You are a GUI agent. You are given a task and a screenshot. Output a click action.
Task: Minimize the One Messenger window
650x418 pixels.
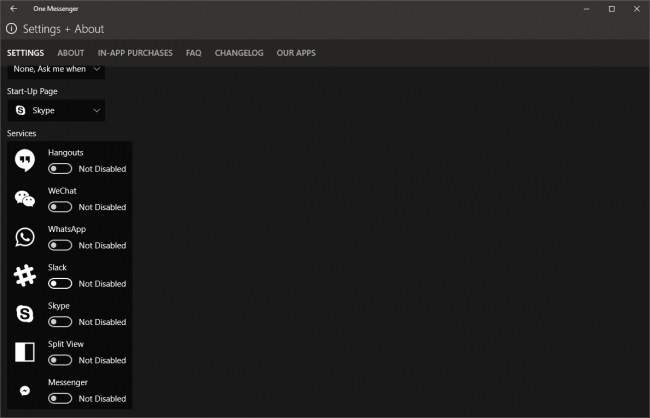[587, 9]
